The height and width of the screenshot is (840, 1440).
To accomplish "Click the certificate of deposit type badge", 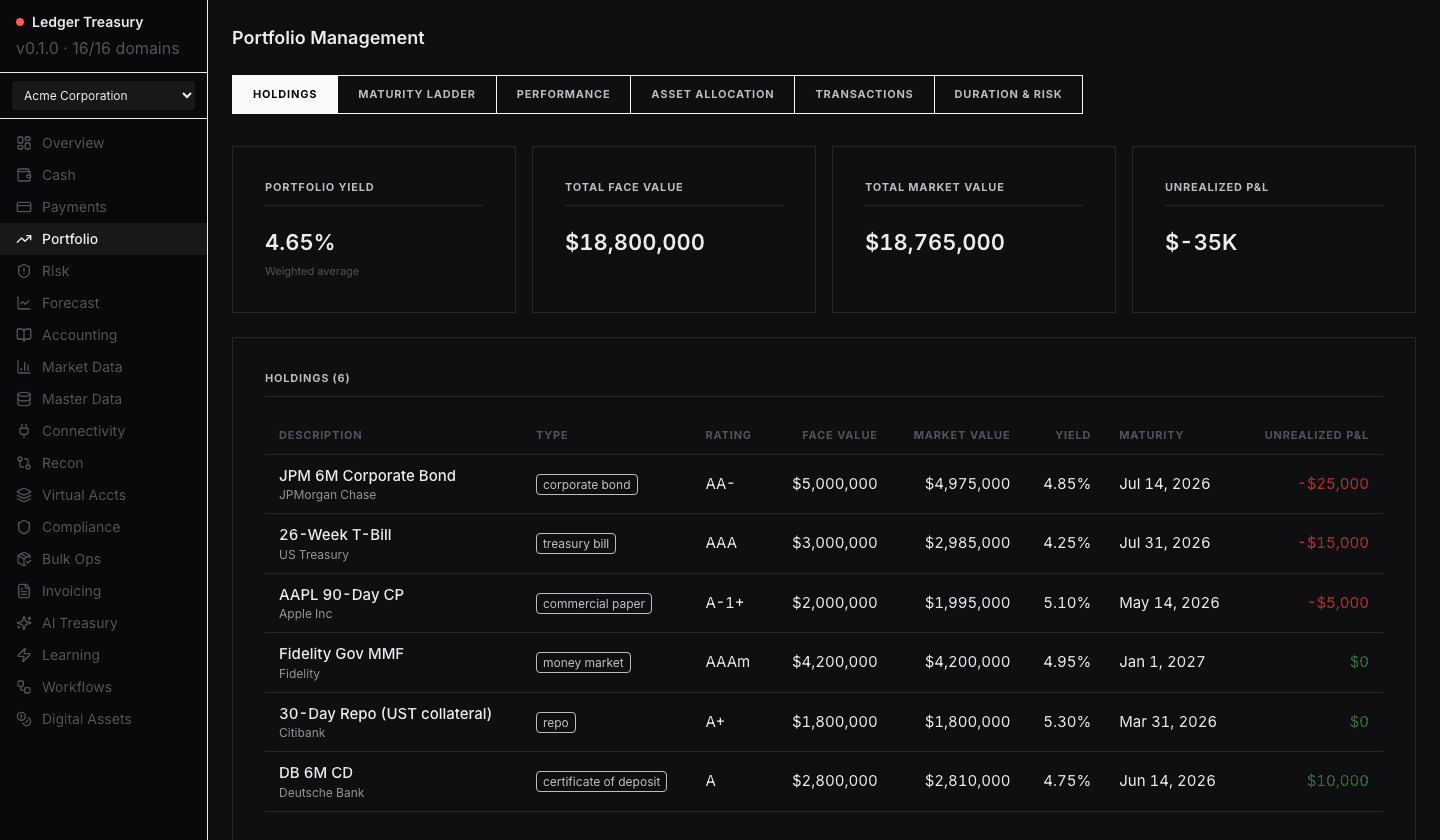I will coord(601,782).
